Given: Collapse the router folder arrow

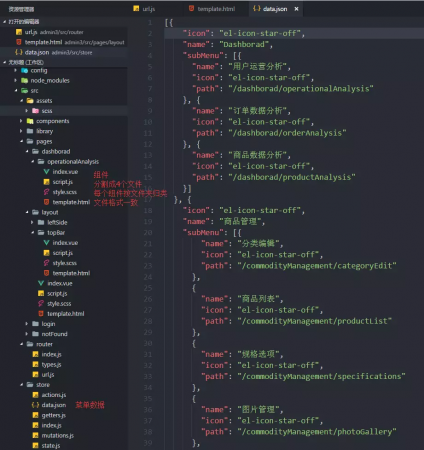Looking at the screenshot, I should point(21,344).
